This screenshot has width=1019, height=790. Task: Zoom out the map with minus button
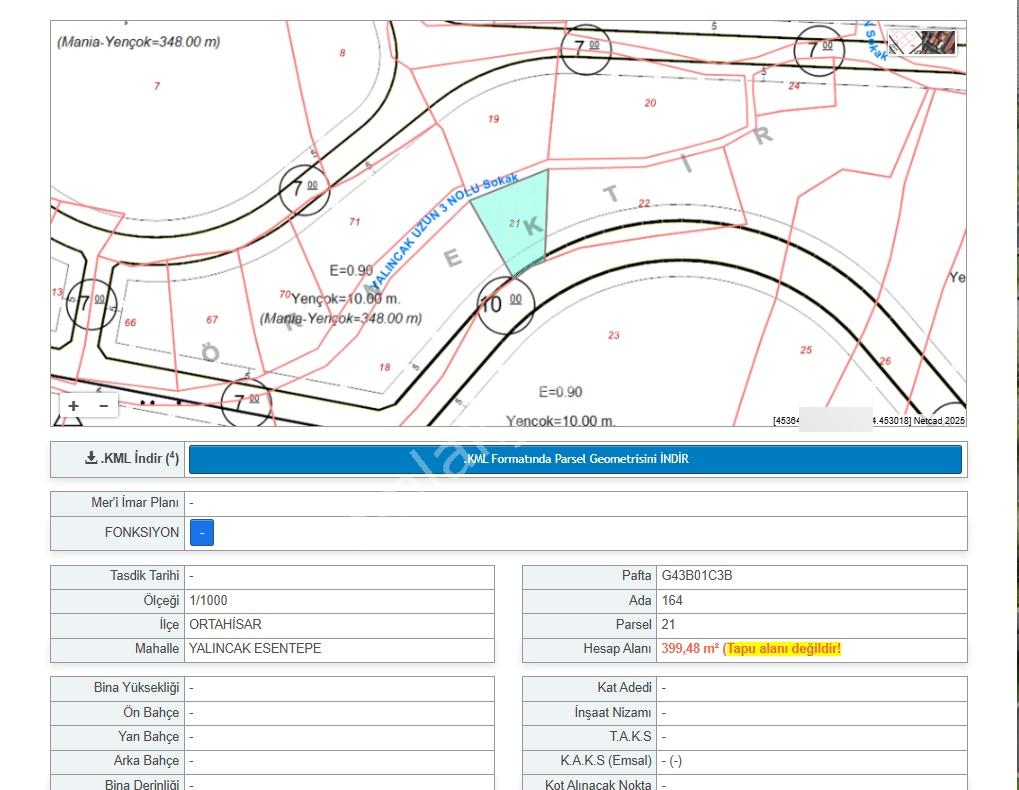click(104, 406)
